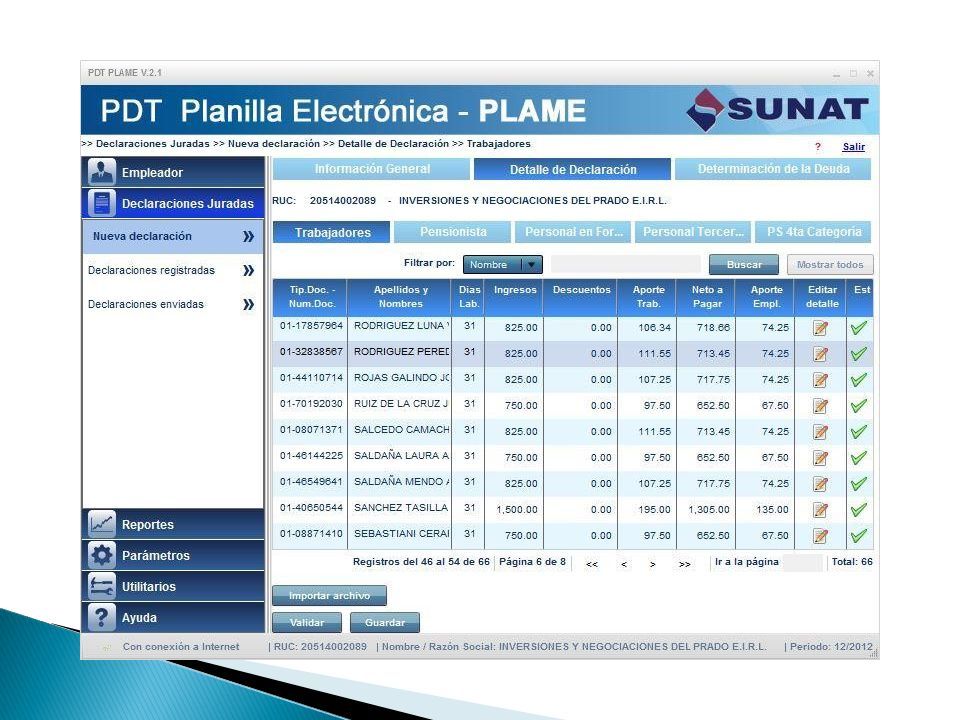Open the Personal Terceros sub-tab

(693, 232)
